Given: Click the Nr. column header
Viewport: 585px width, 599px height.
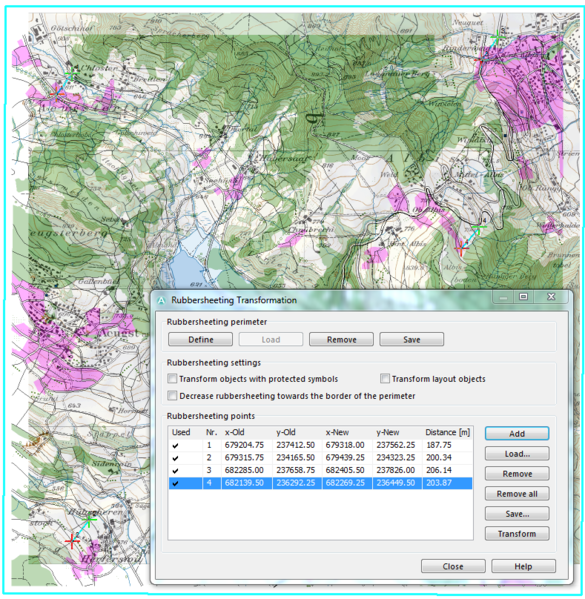Looking at the screenshot, I should (211, 432).
